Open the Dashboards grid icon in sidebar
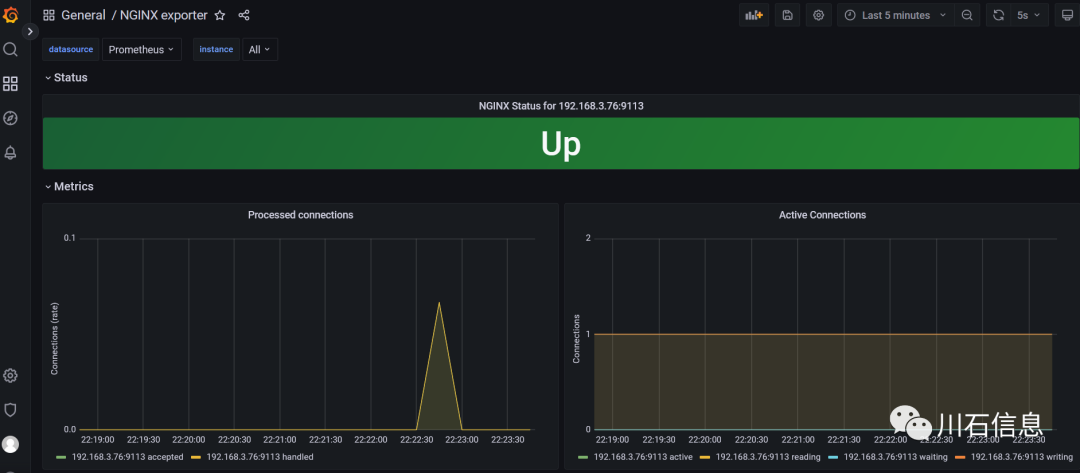1080x473 pixels. (x=10, y=84)
